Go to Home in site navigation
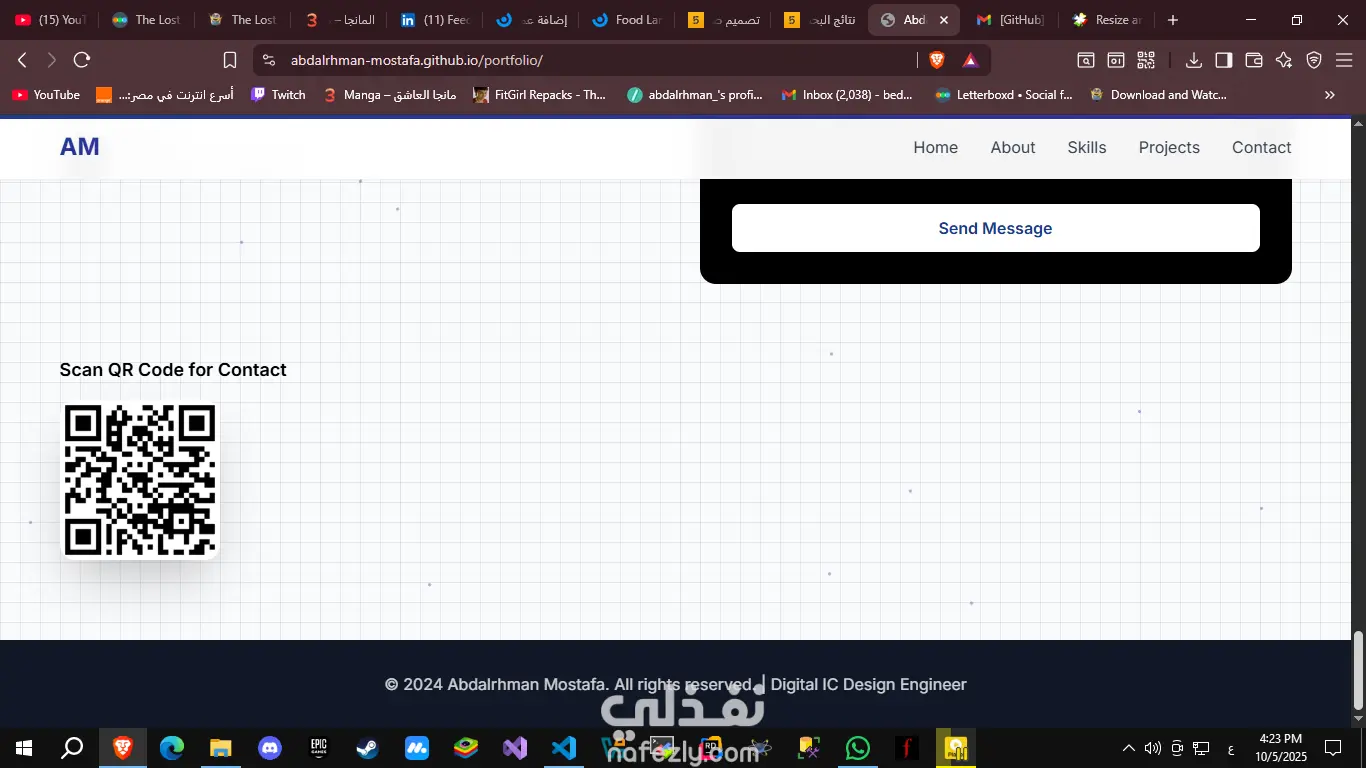Viewport: 1366px width, 768px height. [935, 147]
